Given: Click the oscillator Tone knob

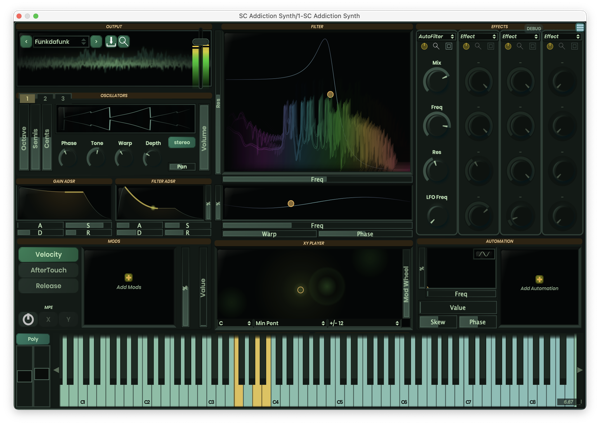Looking at the screenshot, I should [x=96, y=158].
